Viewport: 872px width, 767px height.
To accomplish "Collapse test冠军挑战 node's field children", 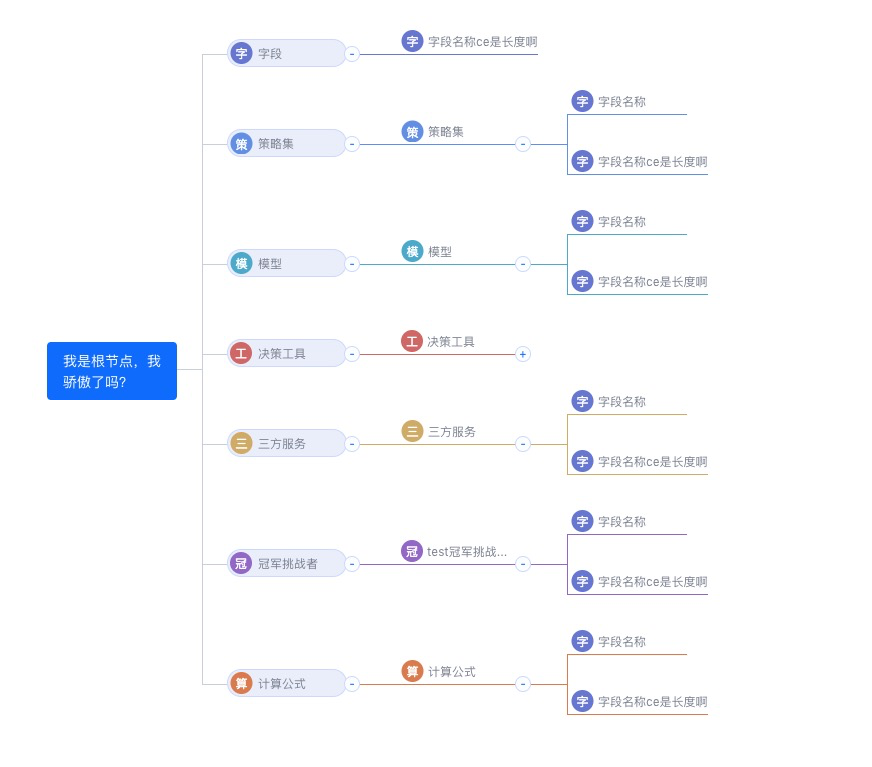I will tap(523, 565).
